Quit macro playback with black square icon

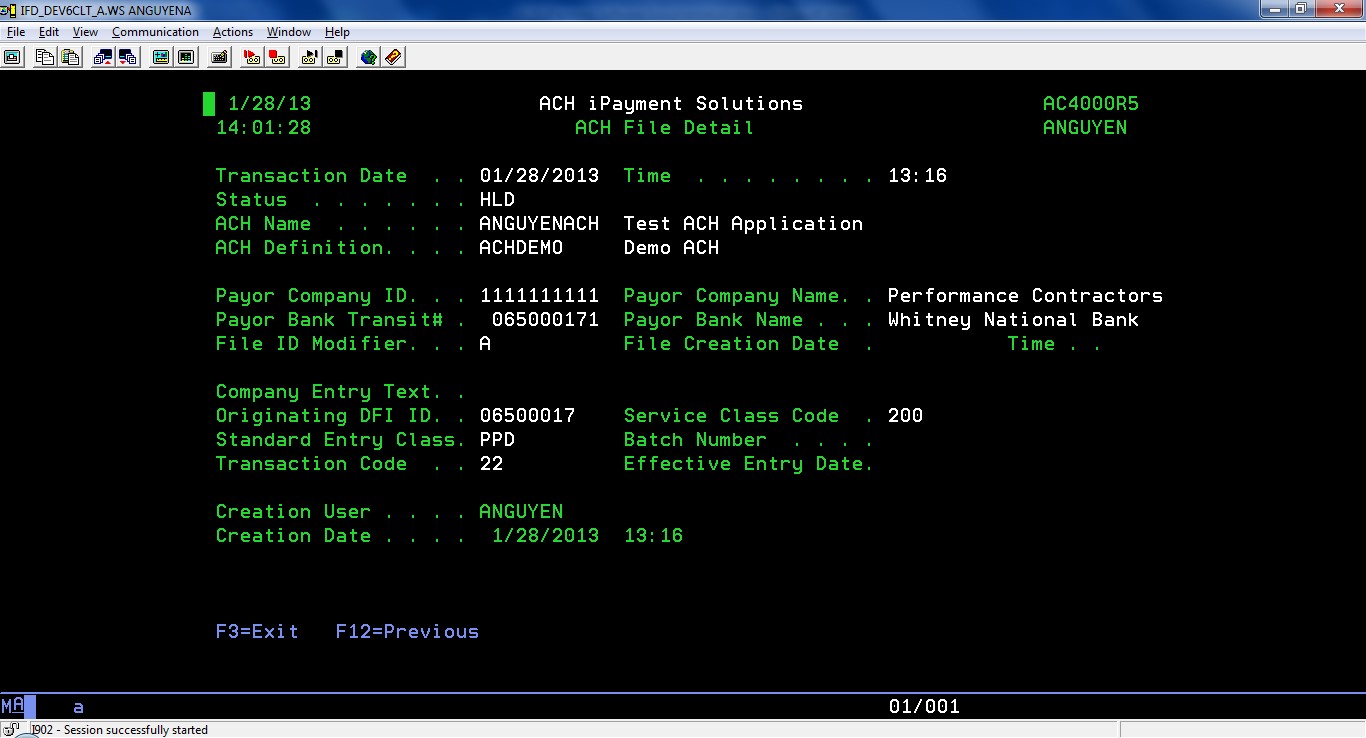[335, 57]
